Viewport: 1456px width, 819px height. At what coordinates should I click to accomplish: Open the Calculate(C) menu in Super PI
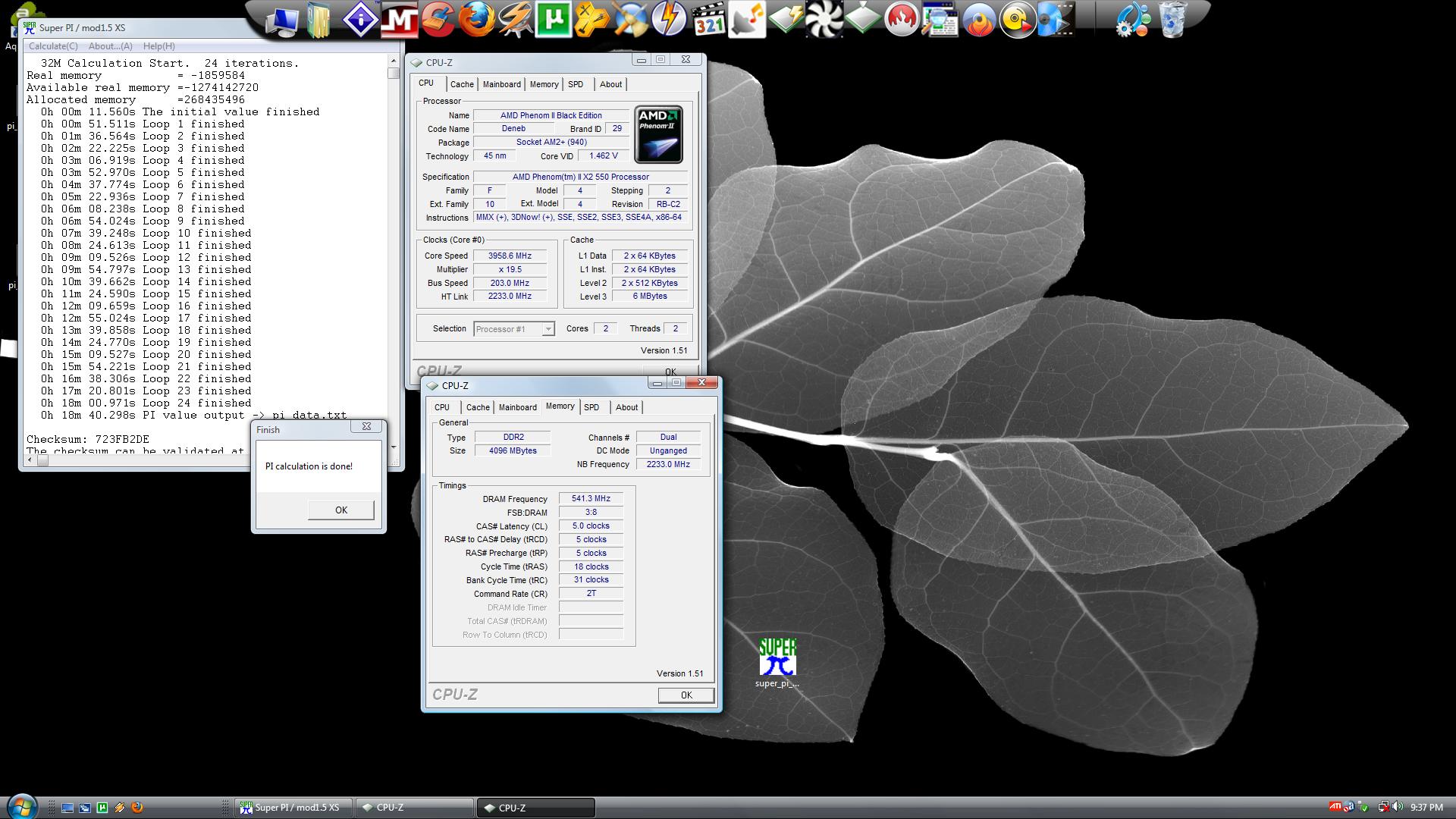click(53, 46)
